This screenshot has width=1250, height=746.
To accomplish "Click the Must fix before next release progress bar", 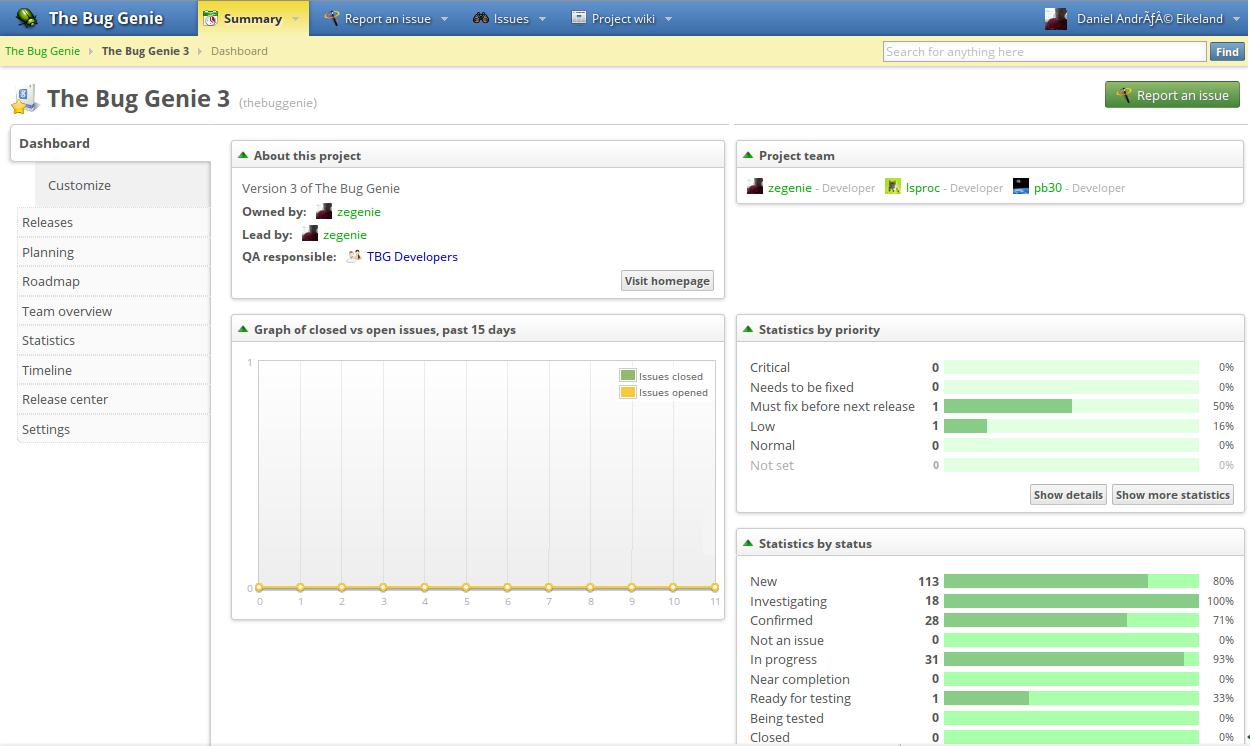I will point(1071,406).
